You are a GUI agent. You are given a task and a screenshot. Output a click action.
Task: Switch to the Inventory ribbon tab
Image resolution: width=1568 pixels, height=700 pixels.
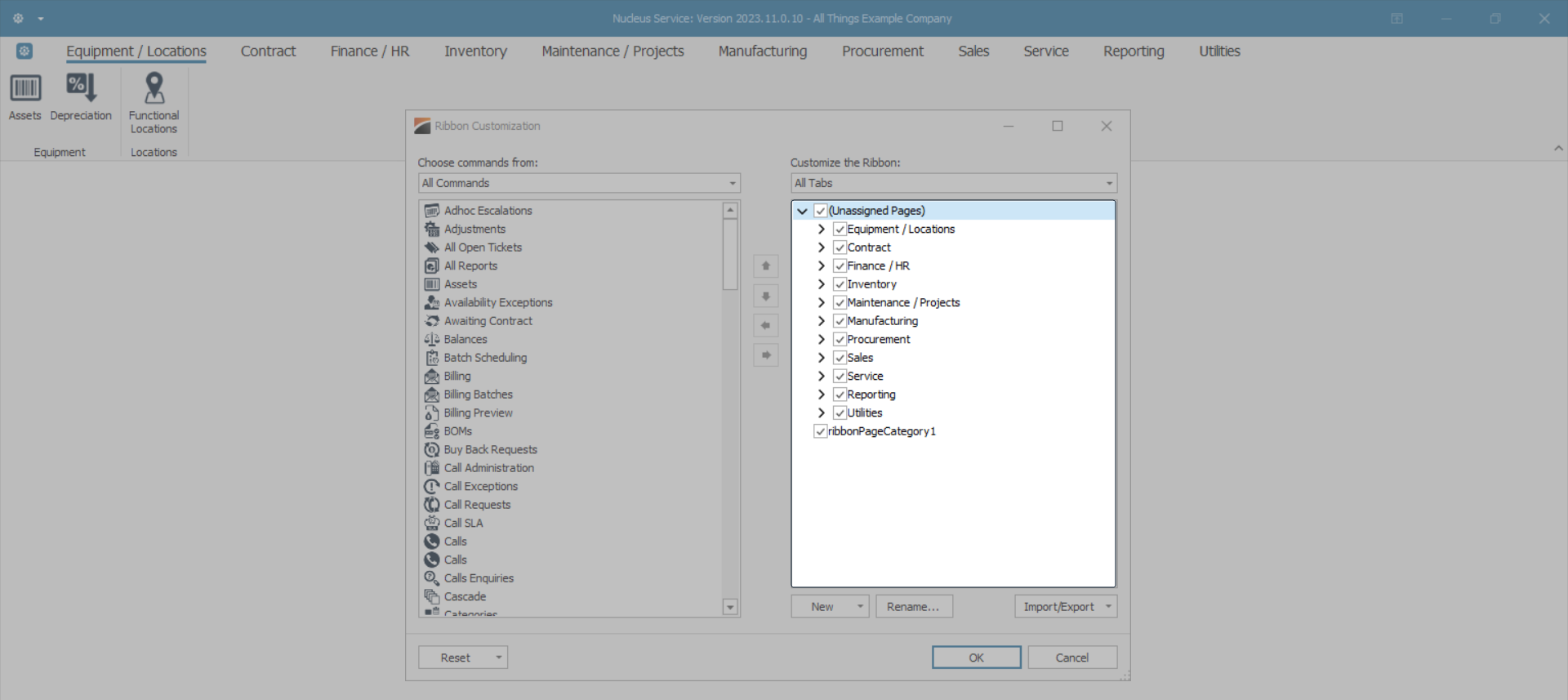pyautogui.click(x=475, y=51)
